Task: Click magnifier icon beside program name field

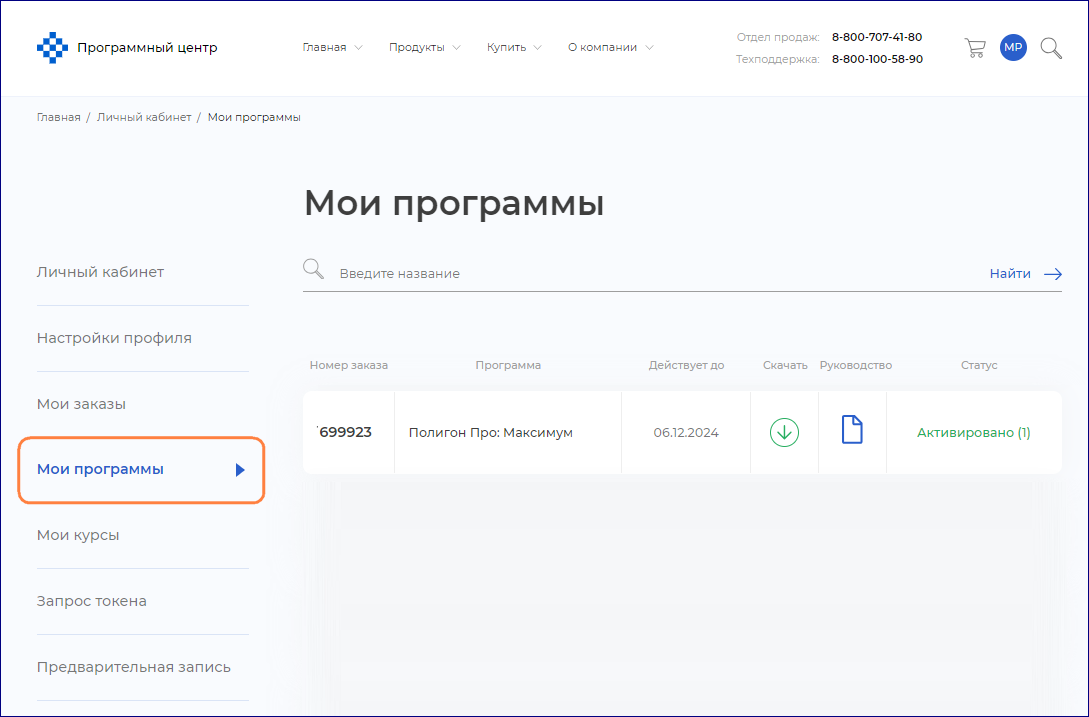Action: (x=314, y=270)
